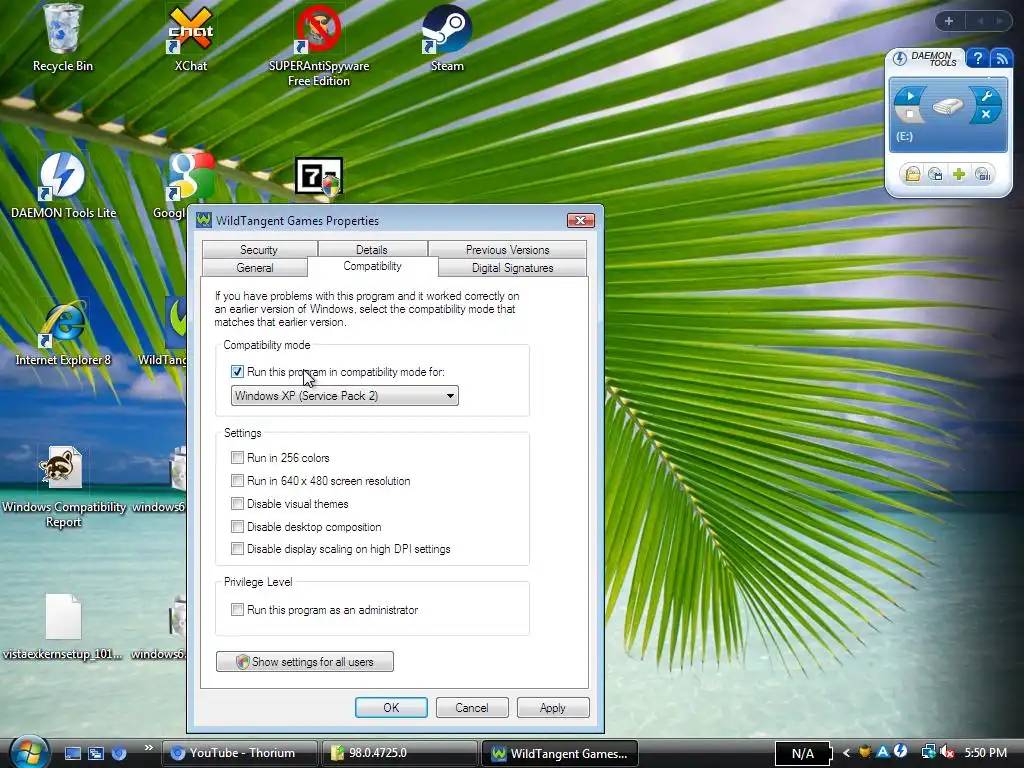
Task: Click the X remove-drive button in DAEMON Tools gadget
Action: 986,114
